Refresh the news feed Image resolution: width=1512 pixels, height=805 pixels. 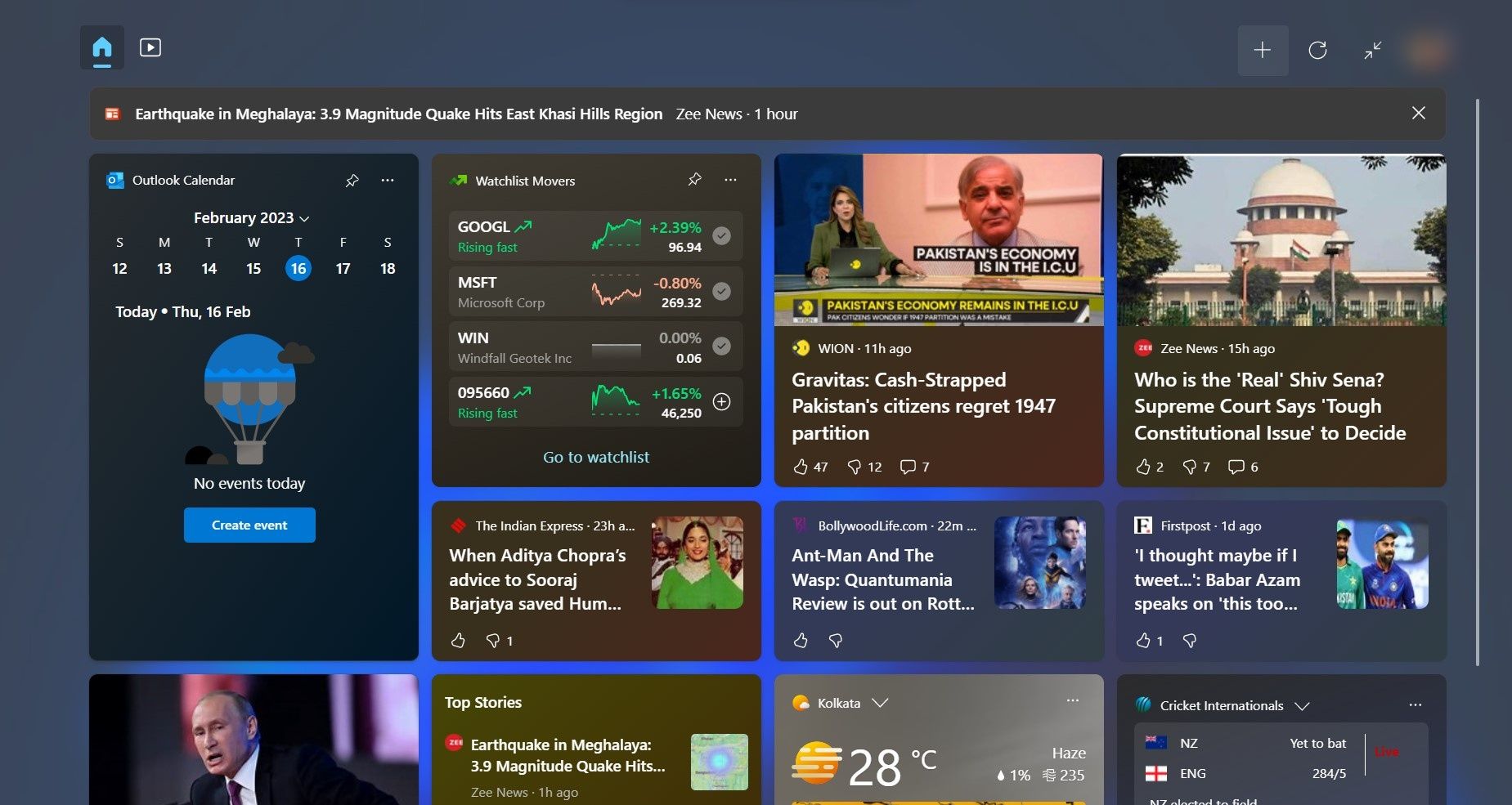[1317, 50]
